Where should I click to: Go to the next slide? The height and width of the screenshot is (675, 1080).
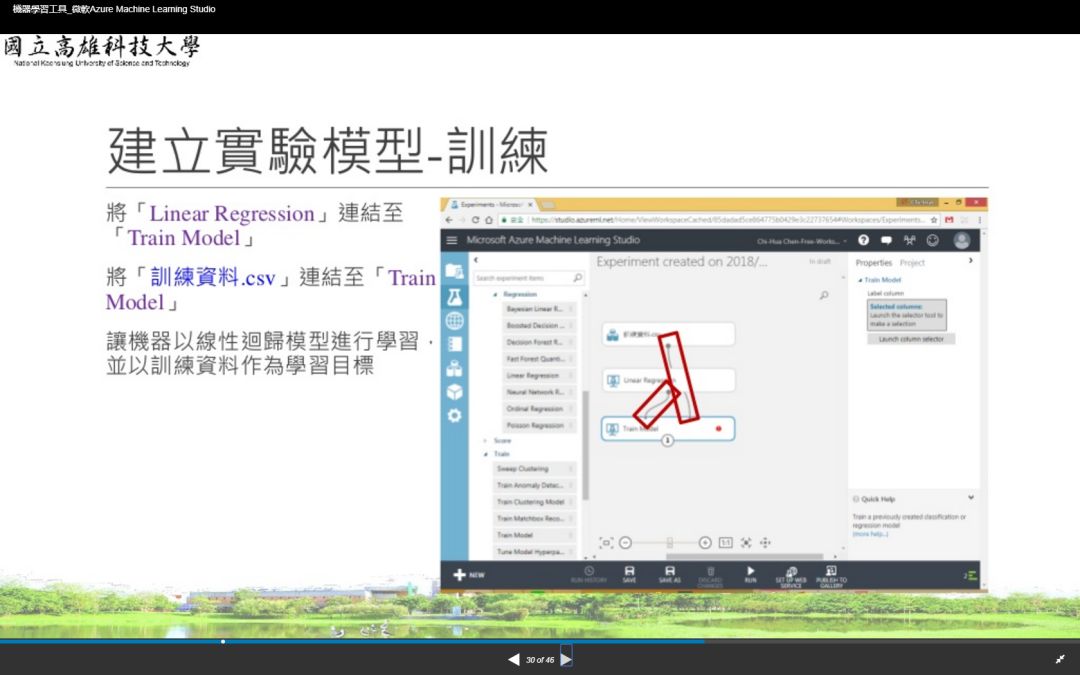click(566, 659)
